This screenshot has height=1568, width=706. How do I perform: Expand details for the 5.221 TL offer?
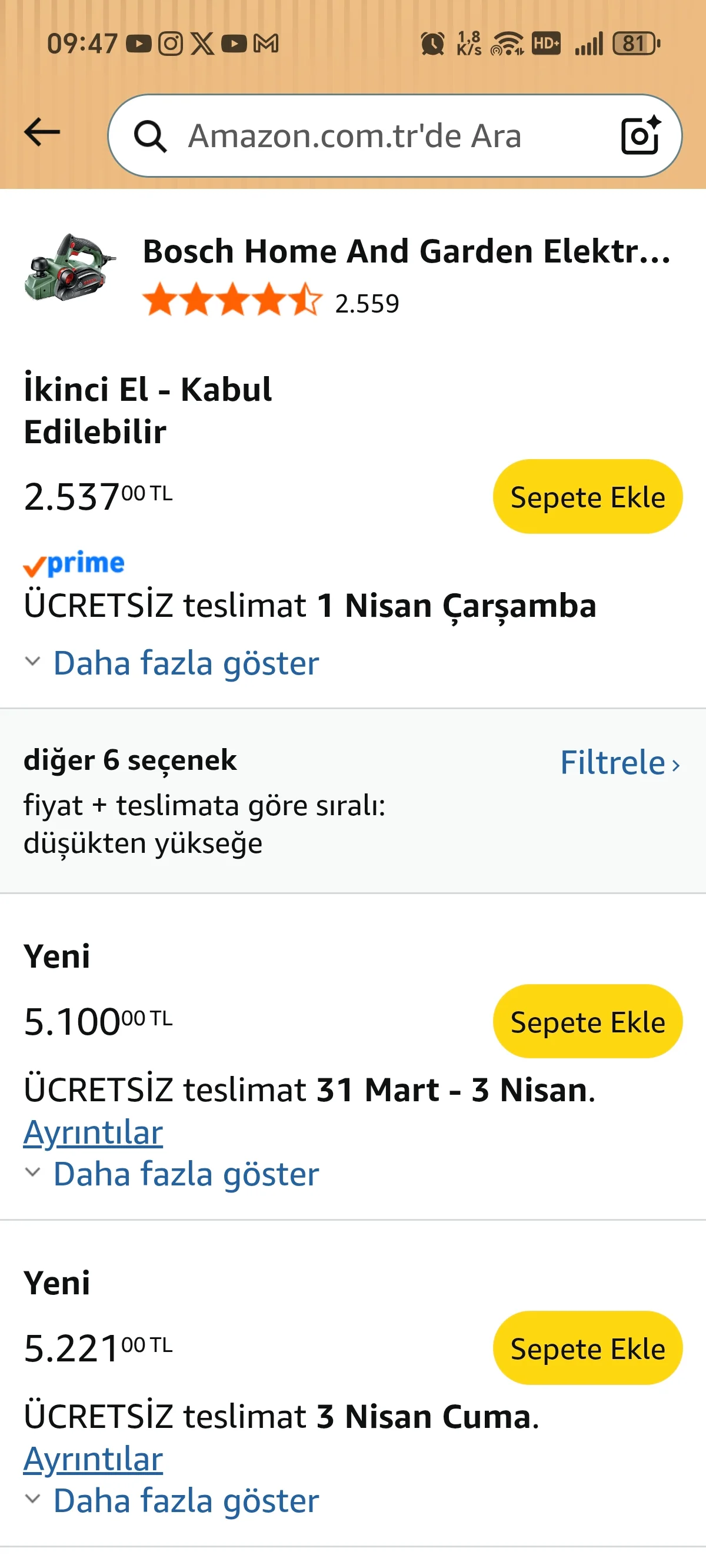pos(185,1500)
